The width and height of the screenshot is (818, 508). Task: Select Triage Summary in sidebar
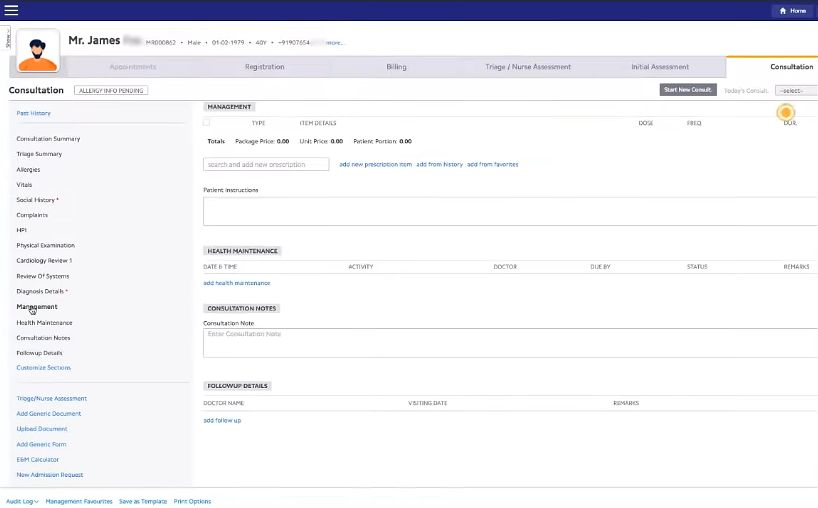click(x=39, y=154)
